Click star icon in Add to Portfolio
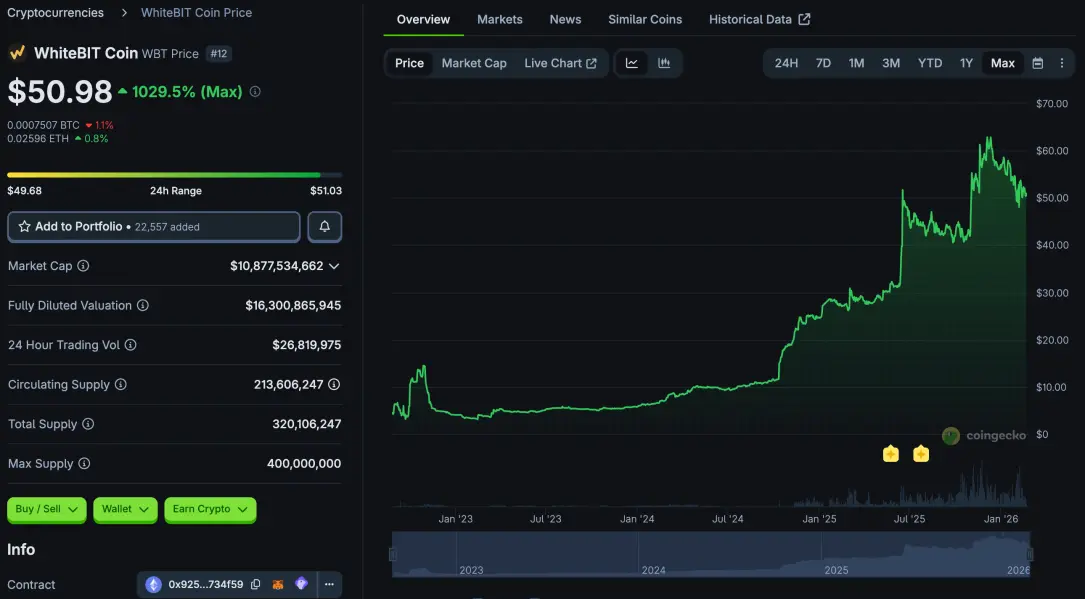The width and height of the screenshot is (1085, 599). [24, 226]
